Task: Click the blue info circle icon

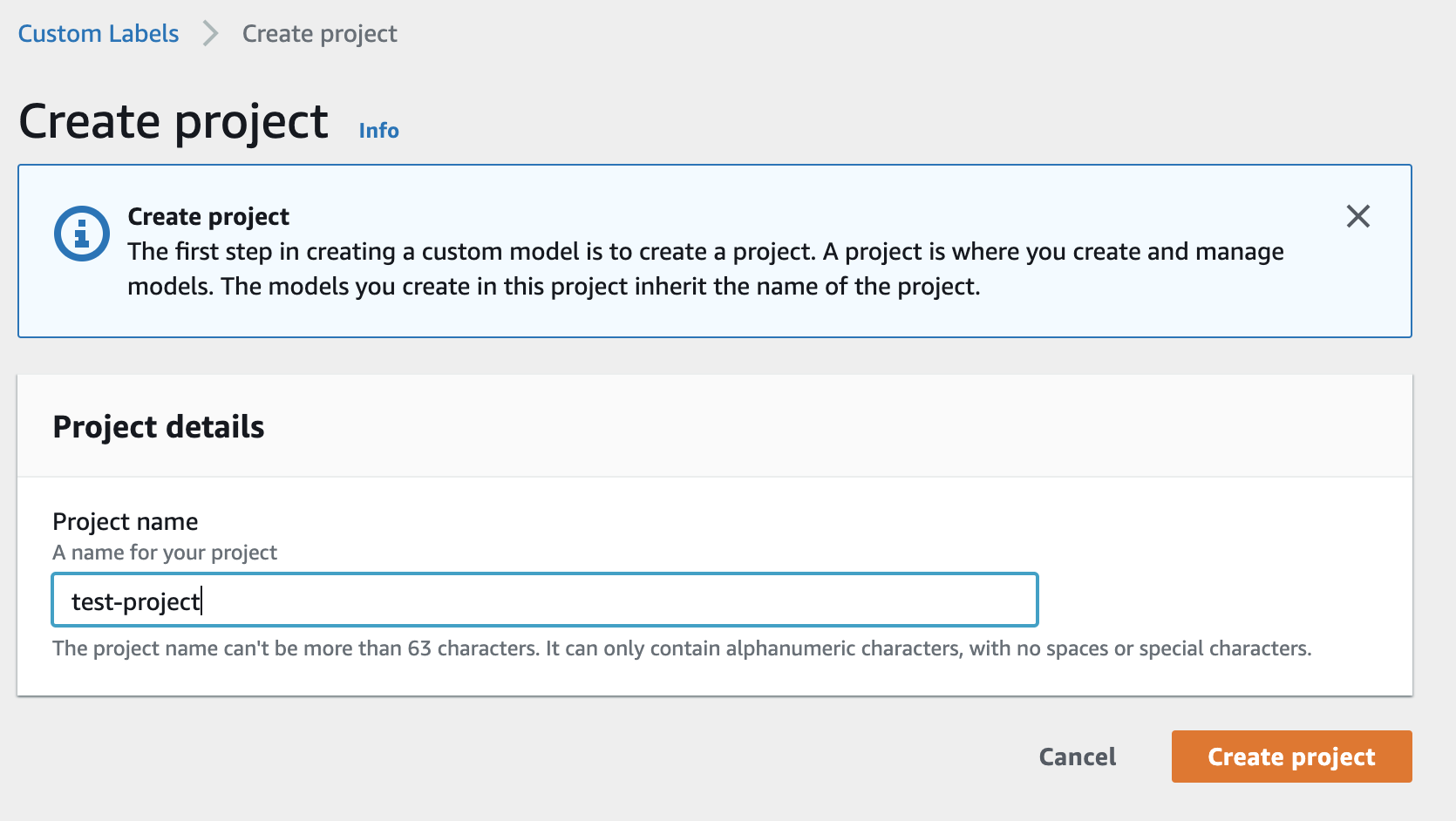Action: [x=82, y=234]
